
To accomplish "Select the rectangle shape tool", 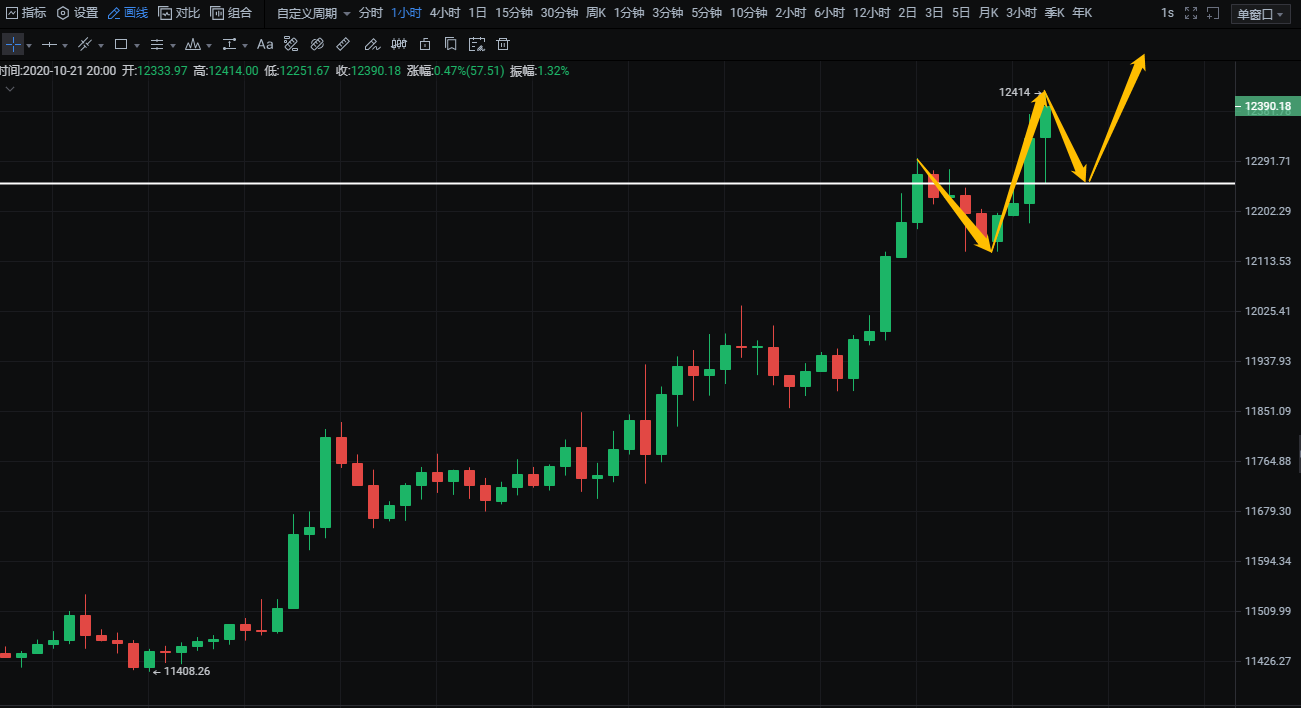I will coord(121,45).
